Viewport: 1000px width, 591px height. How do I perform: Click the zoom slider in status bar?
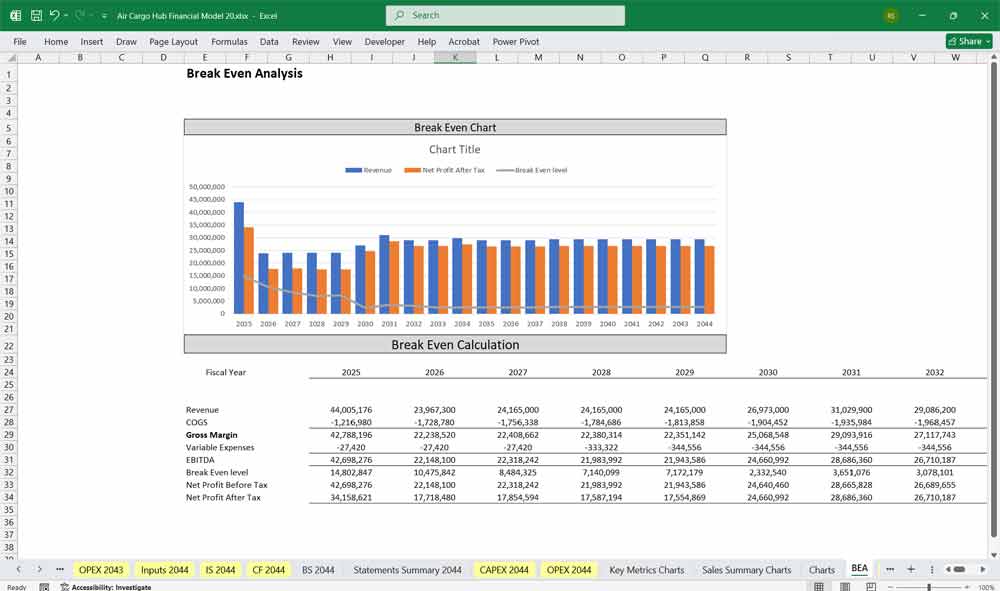pyautogui.click(x=930, y=587)
